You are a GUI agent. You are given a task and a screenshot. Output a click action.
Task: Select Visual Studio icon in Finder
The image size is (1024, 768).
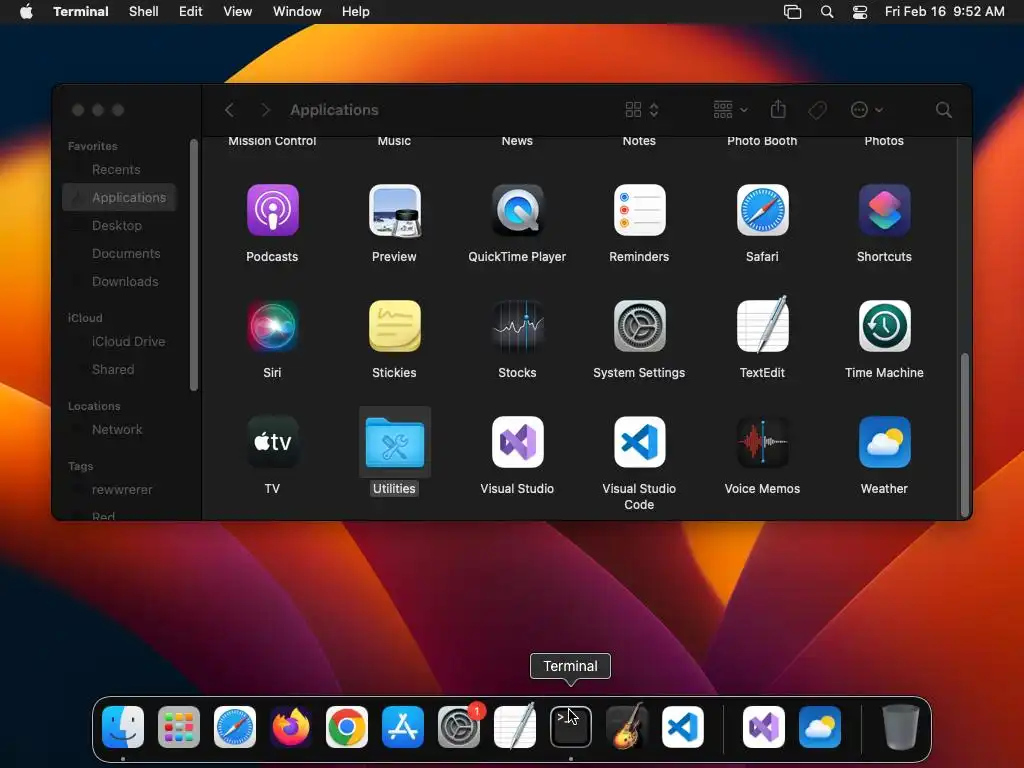(x=517, y=442)
